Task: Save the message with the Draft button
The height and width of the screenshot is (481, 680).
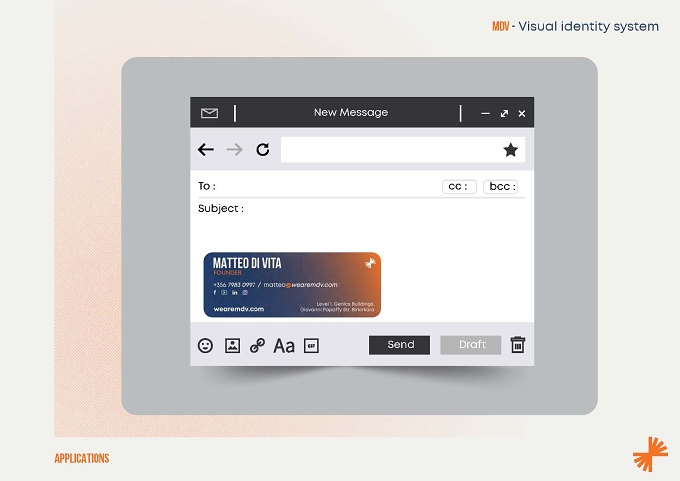Action: pyautogui.click(x=471, y=345)
